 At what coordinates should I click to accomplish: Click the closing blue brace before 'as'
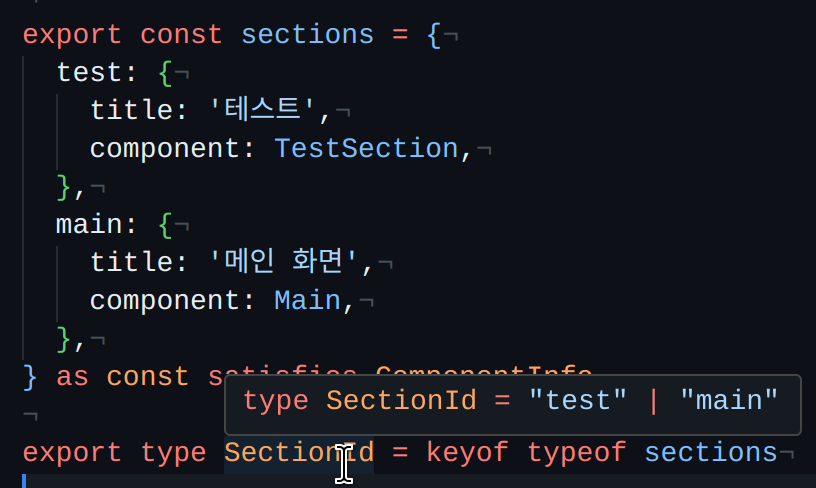pos(30,378)
